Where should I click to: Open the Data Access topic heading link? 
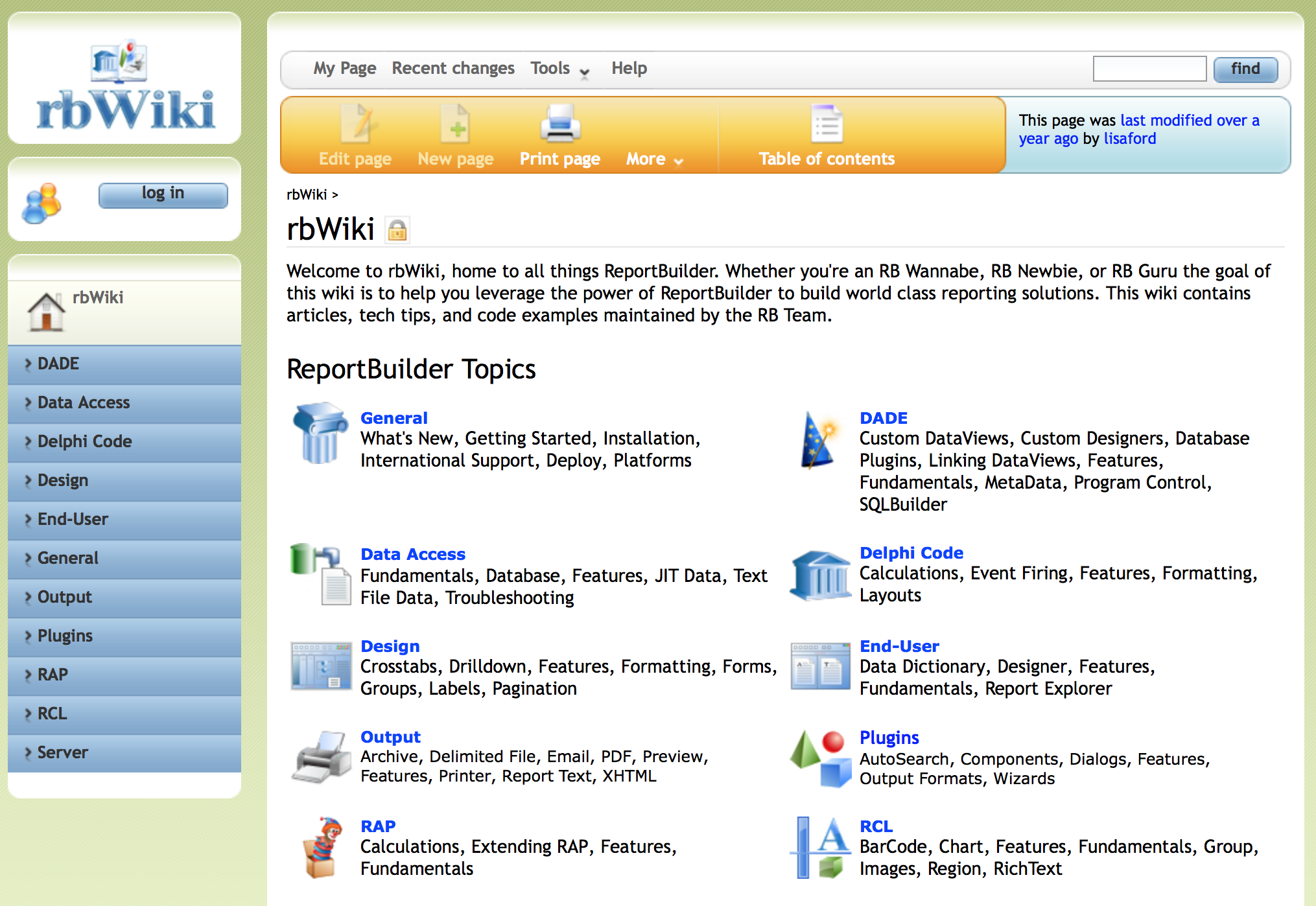pyautogui.click(x=413, y=554)
